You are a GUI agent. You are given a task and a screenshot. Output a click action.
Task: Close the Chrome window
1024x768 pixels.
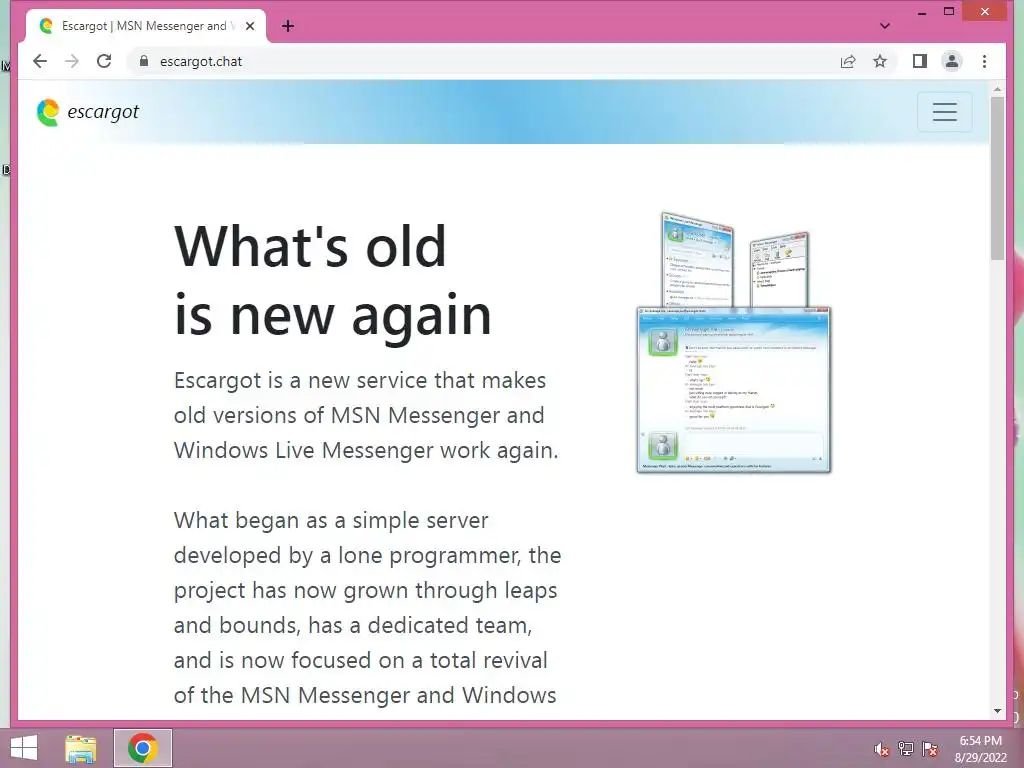click(x=985, y=11)
